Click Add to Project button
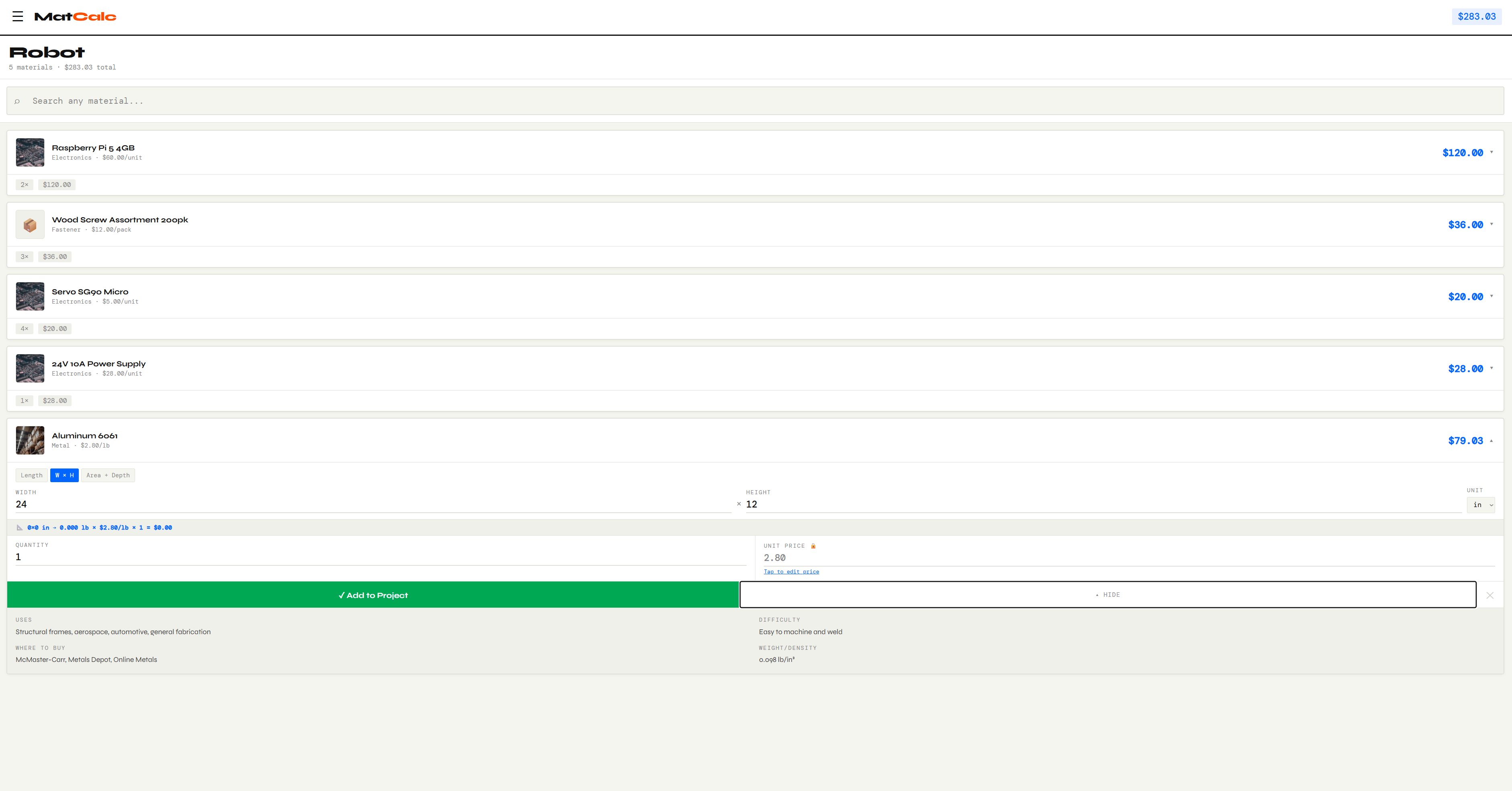 point(373,595)
